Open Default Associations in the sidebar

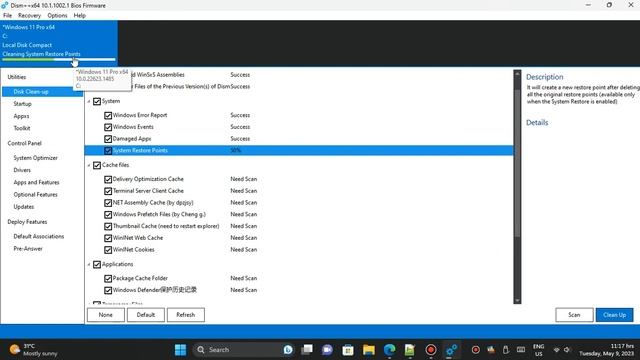tap(39, 236)
